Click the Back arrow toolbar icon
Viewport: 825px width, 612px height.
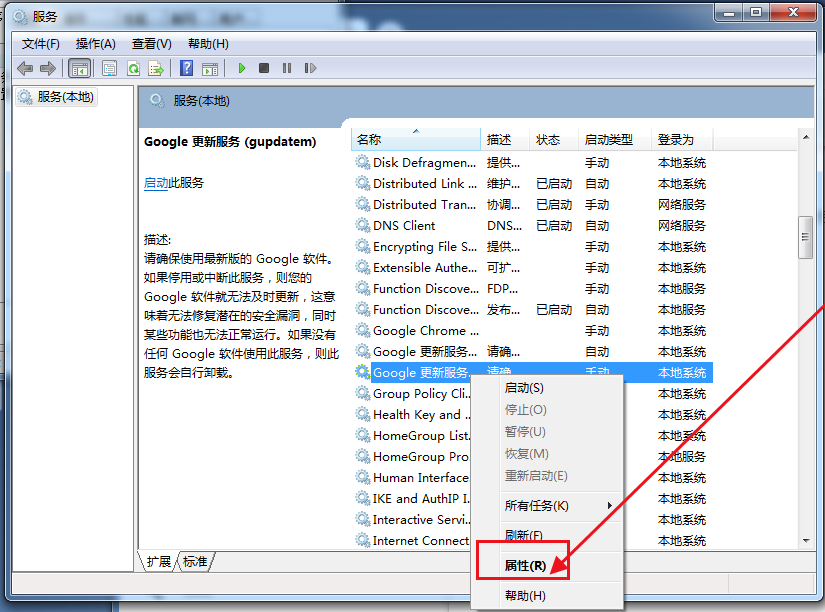coord(25,68)
